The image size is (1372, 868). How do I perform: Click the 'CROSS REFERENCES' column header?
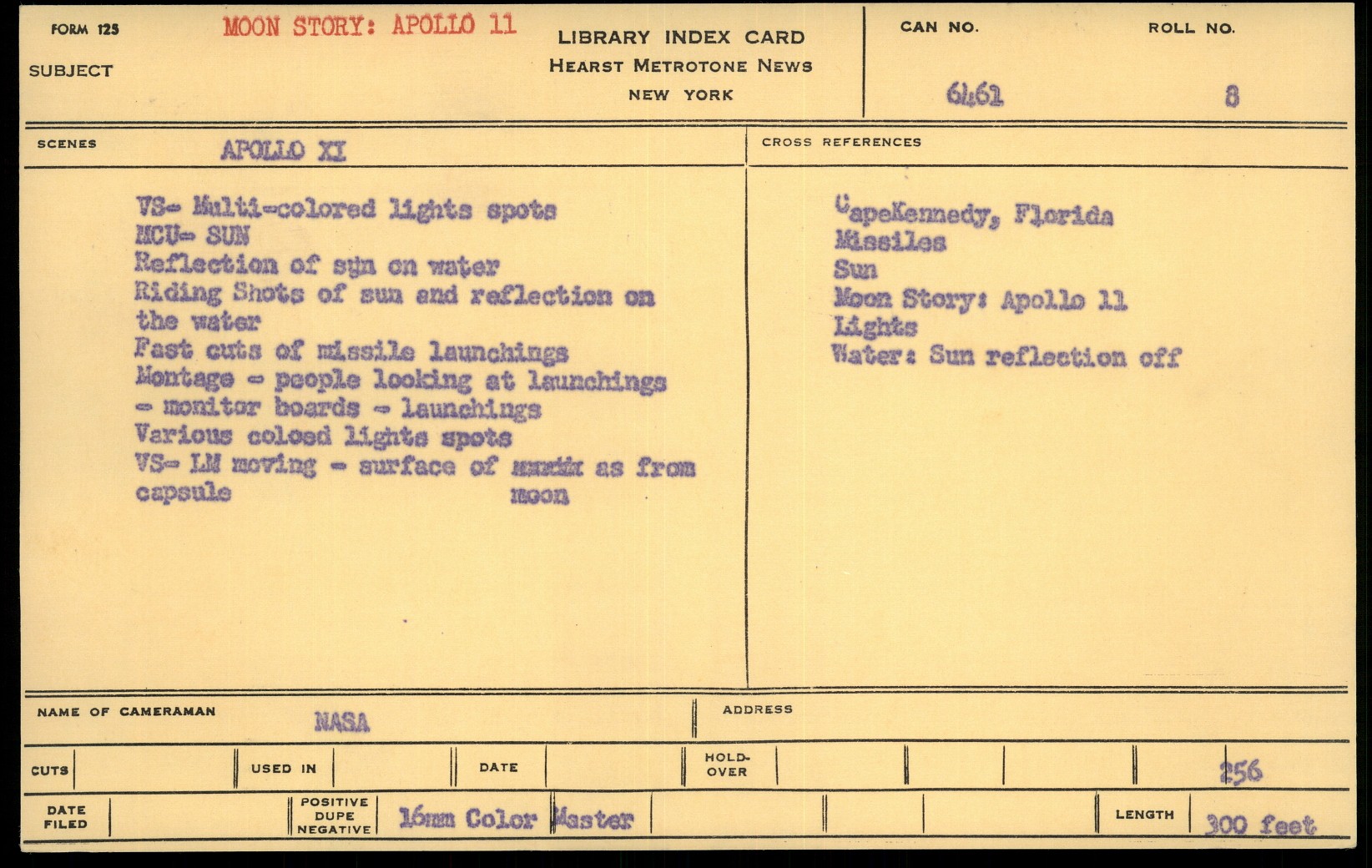coord(841,143)
